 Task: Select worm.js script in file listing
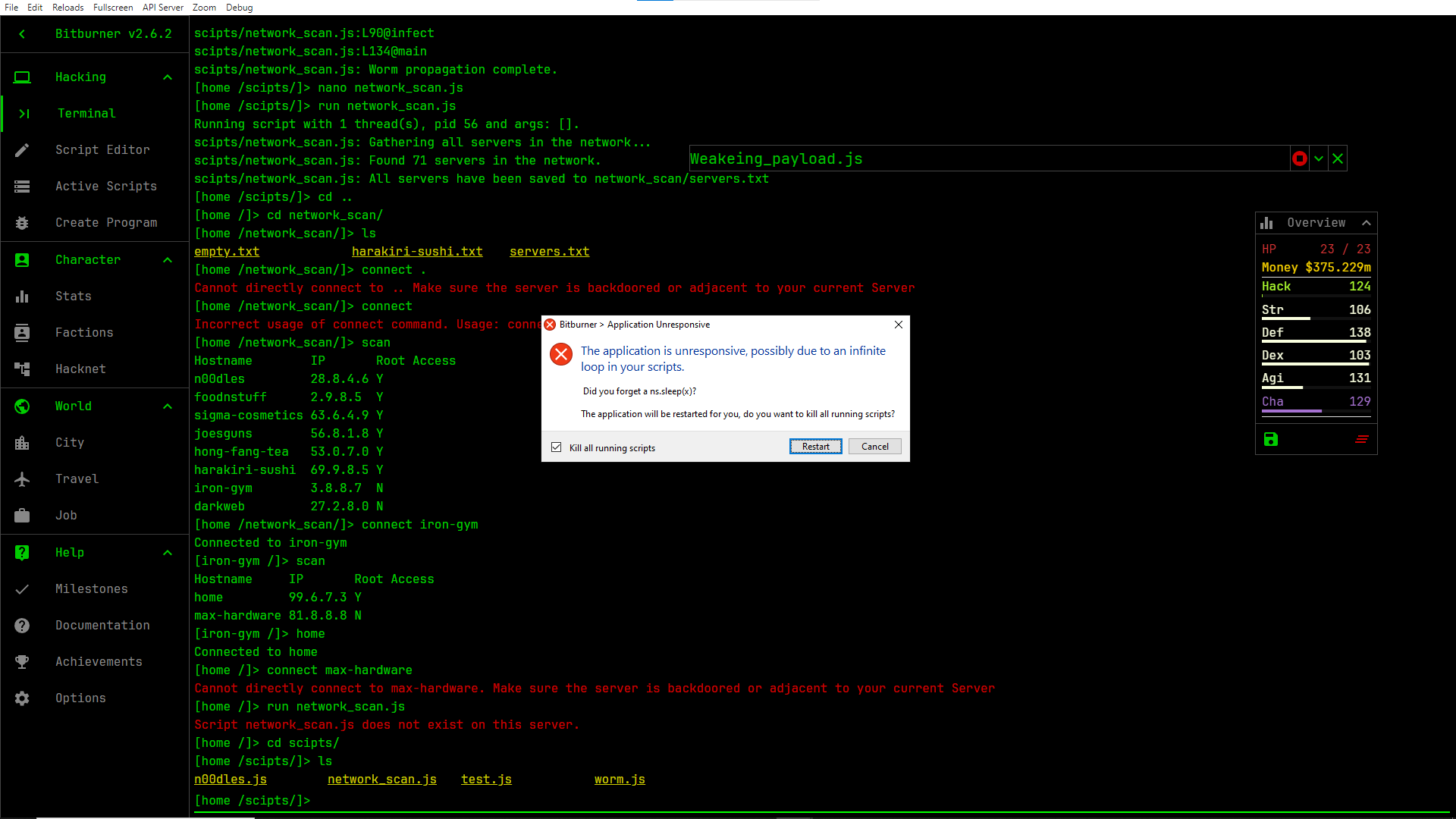click(620, 779)
